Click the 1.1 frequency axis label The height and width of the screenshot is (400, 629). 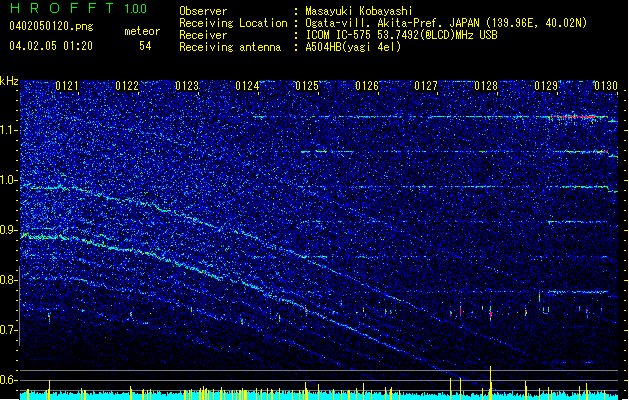9,130
